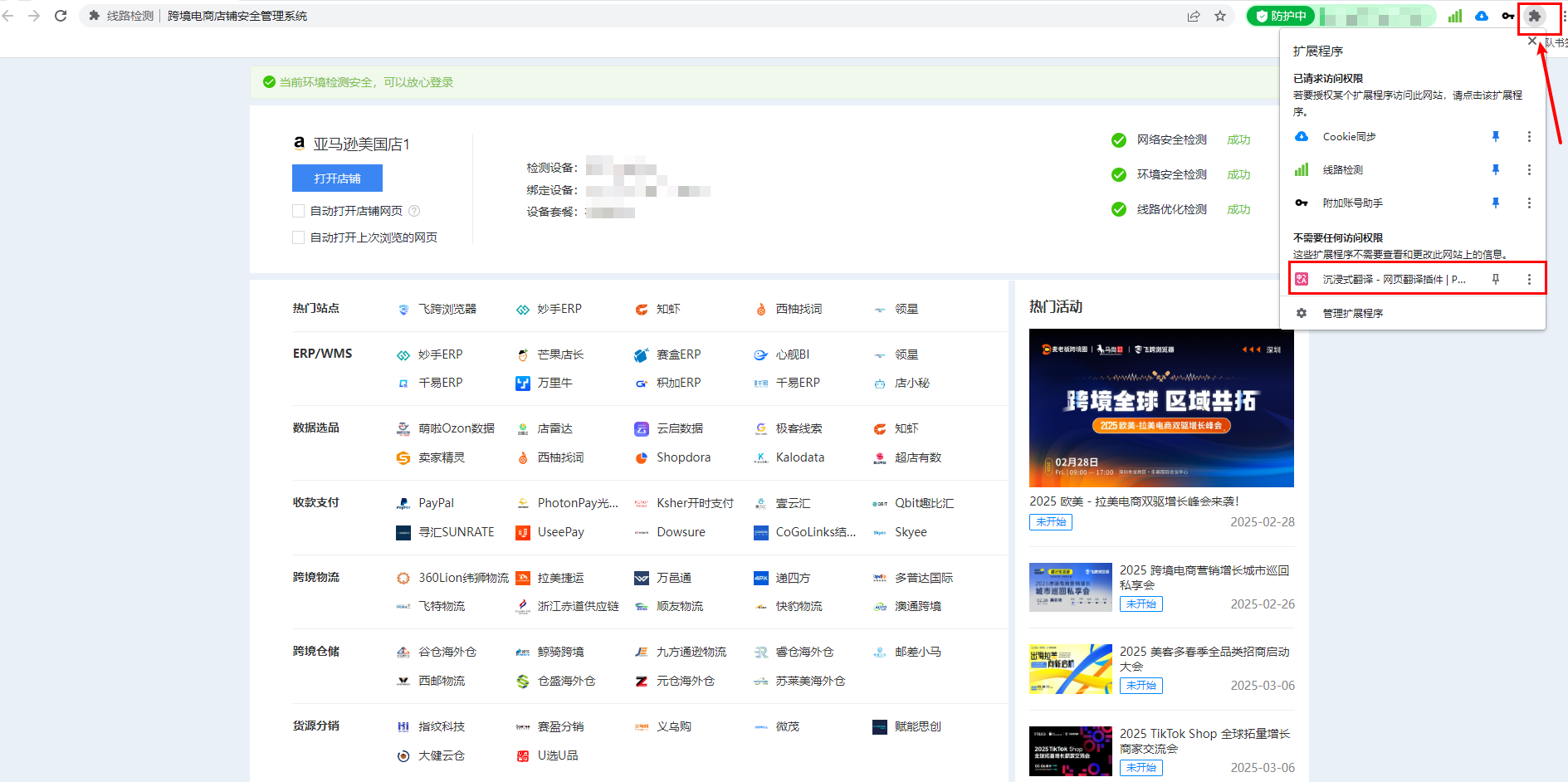Viewport: 1568px width, 782px height.
Task: Bookmark this page with the star icon
Action: (1219, 16)
